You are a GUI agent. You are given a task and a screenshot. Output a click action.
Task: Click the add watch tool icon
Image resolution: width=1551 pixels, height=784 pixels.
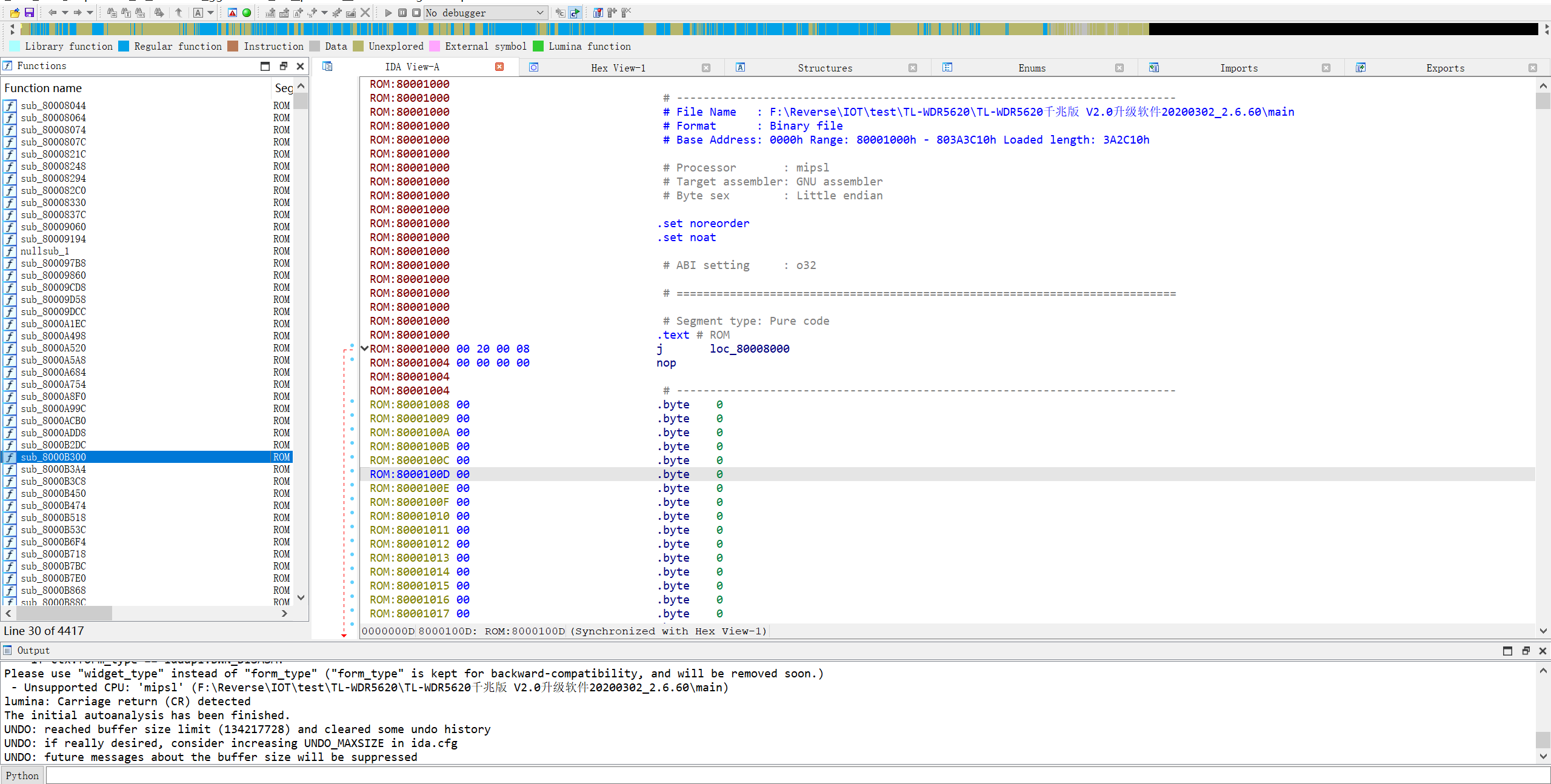click(612, 12)
